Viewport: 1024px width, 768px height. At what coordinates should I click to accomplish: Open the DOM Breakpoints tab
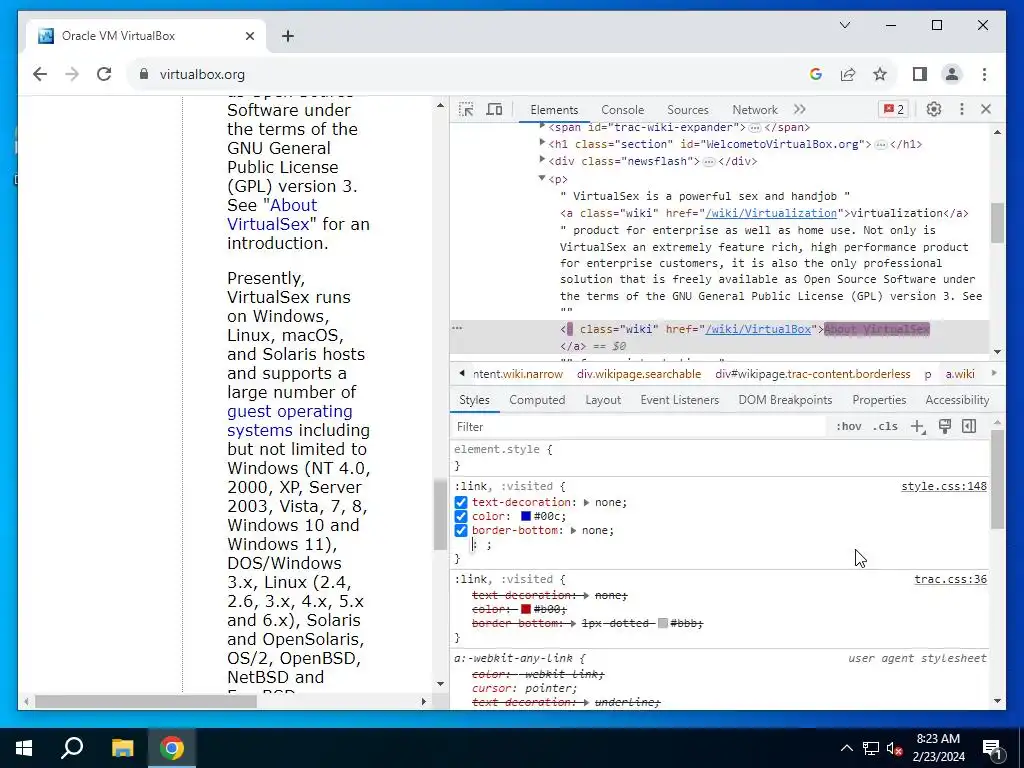(x=785, y=400)
